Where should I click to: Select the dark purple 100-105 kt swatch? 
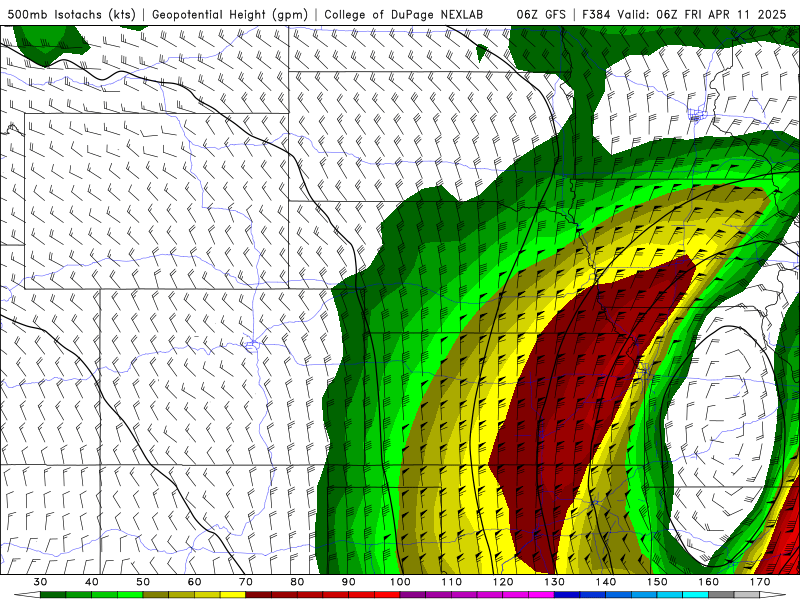413,595
